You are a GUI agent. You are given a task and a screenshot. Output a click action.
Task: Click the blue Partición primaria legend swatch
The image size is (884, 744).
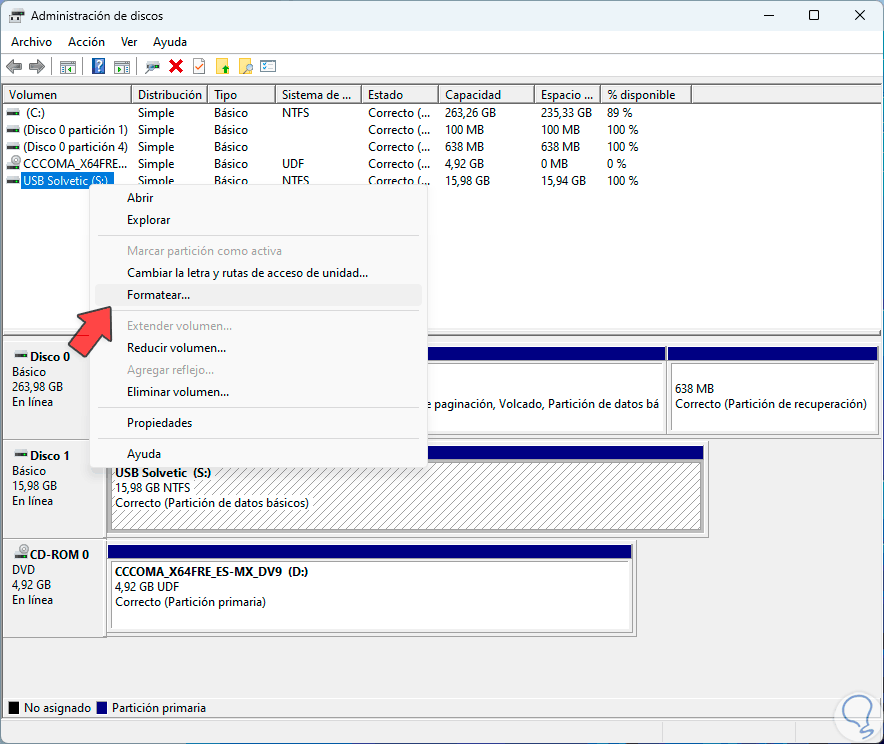tap(102, 708)
